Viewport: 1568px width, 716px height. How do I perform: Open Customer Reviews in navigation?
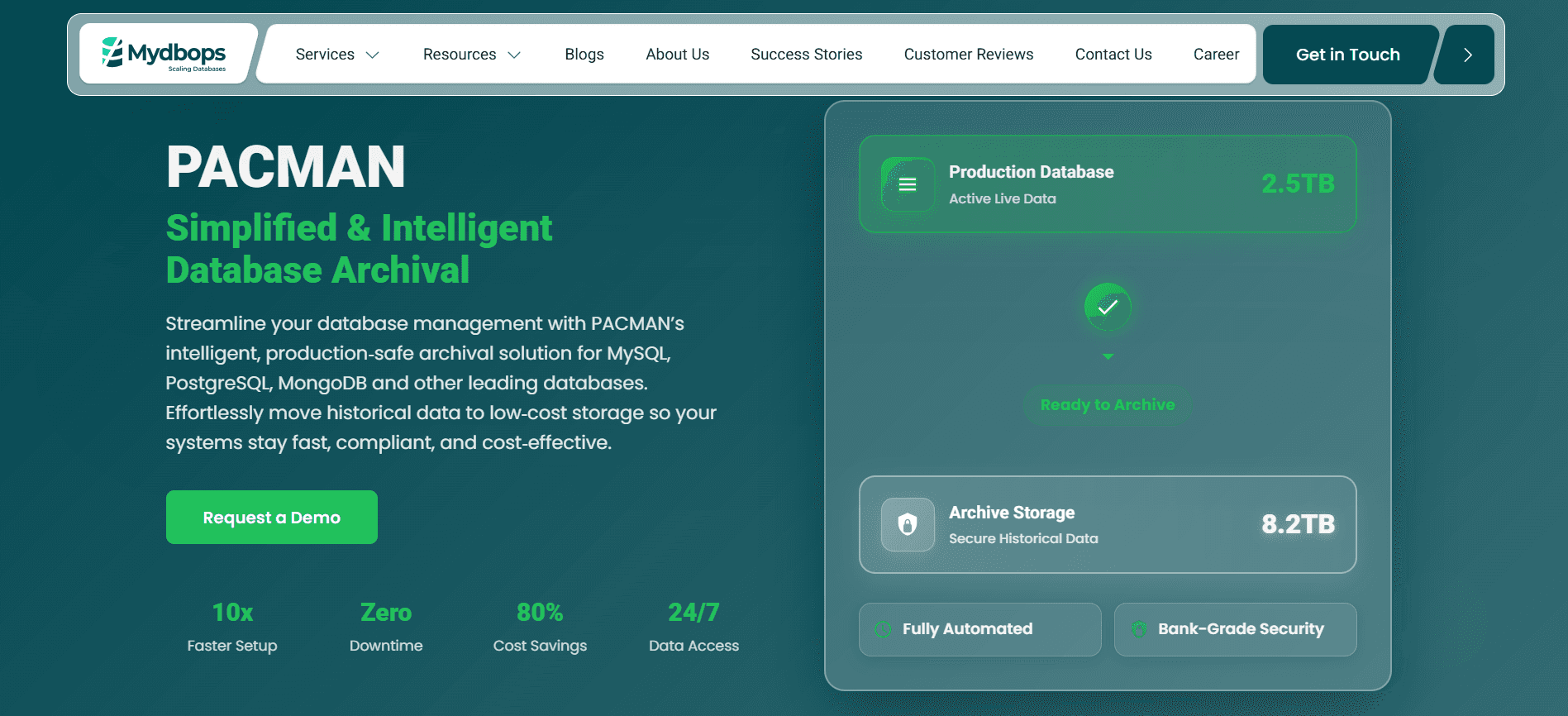pos(969,55)
